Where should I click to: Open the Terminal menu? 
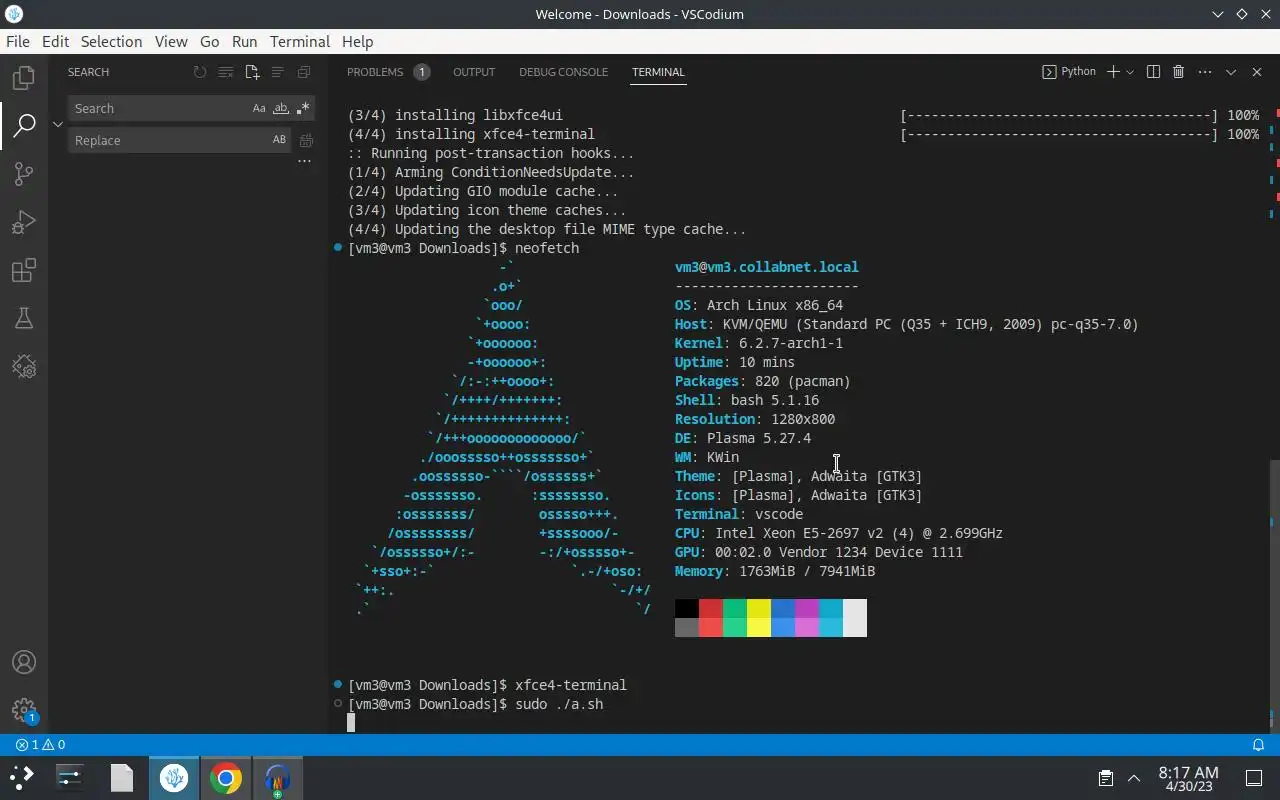point(300,41)
